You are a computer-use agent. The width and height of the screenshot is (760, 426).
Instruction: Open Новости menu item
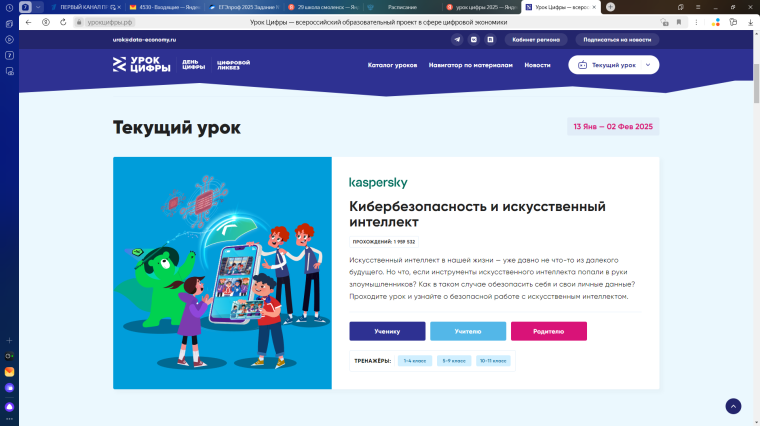pyautogui.click(x=537, y=65)
